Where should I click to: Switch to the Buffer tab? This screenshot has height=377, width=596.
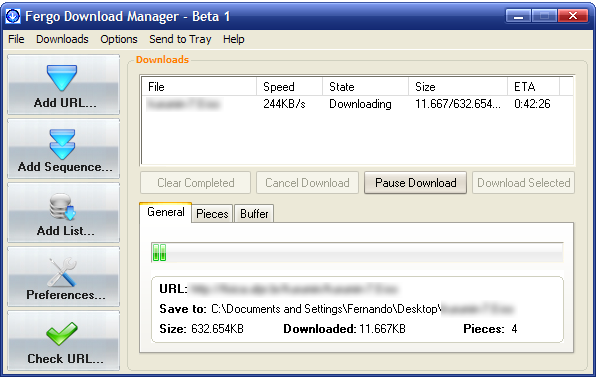(254, 214)
